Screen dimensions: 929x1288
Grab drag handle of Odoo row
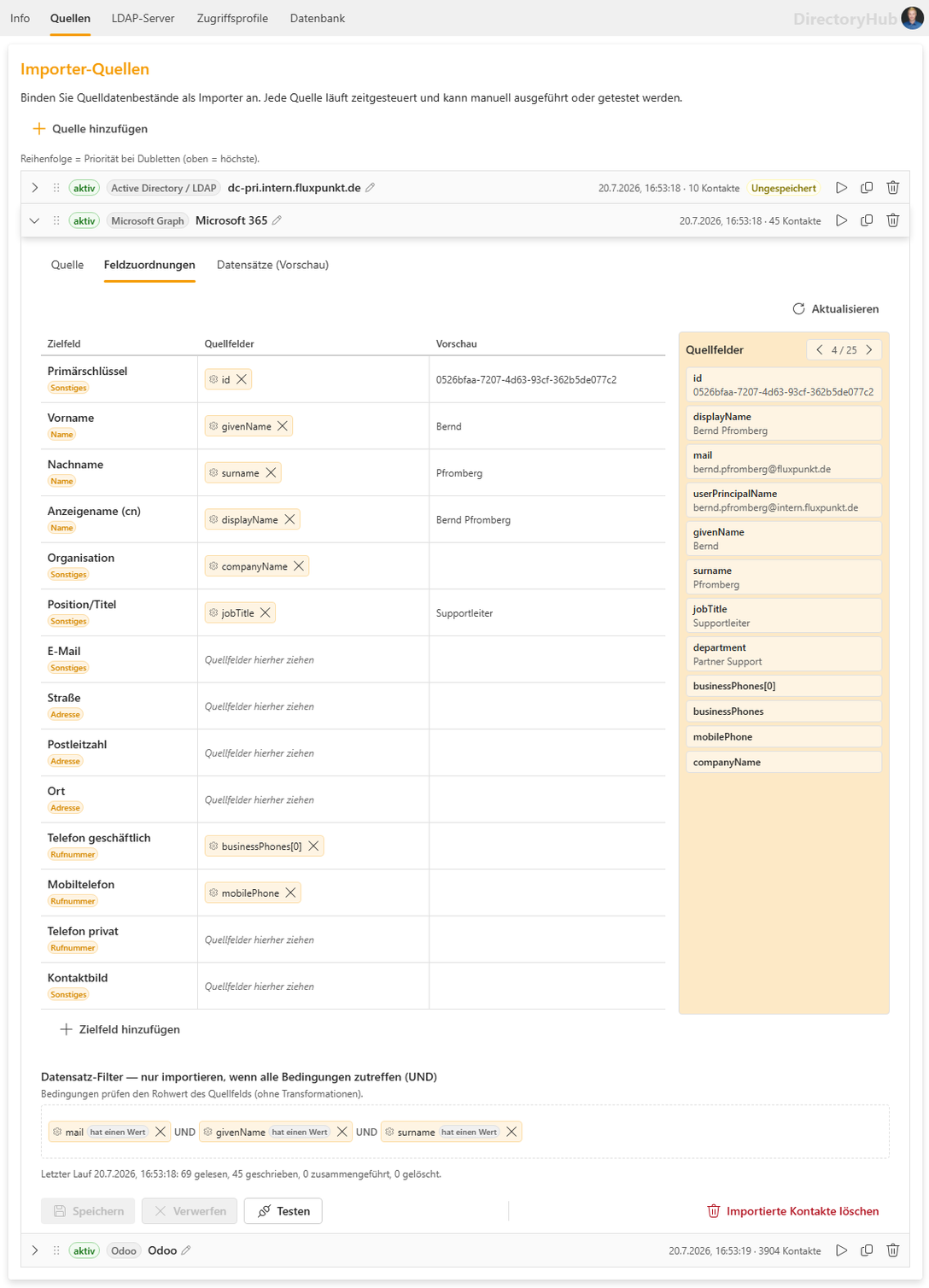[x=56, y=1250]
